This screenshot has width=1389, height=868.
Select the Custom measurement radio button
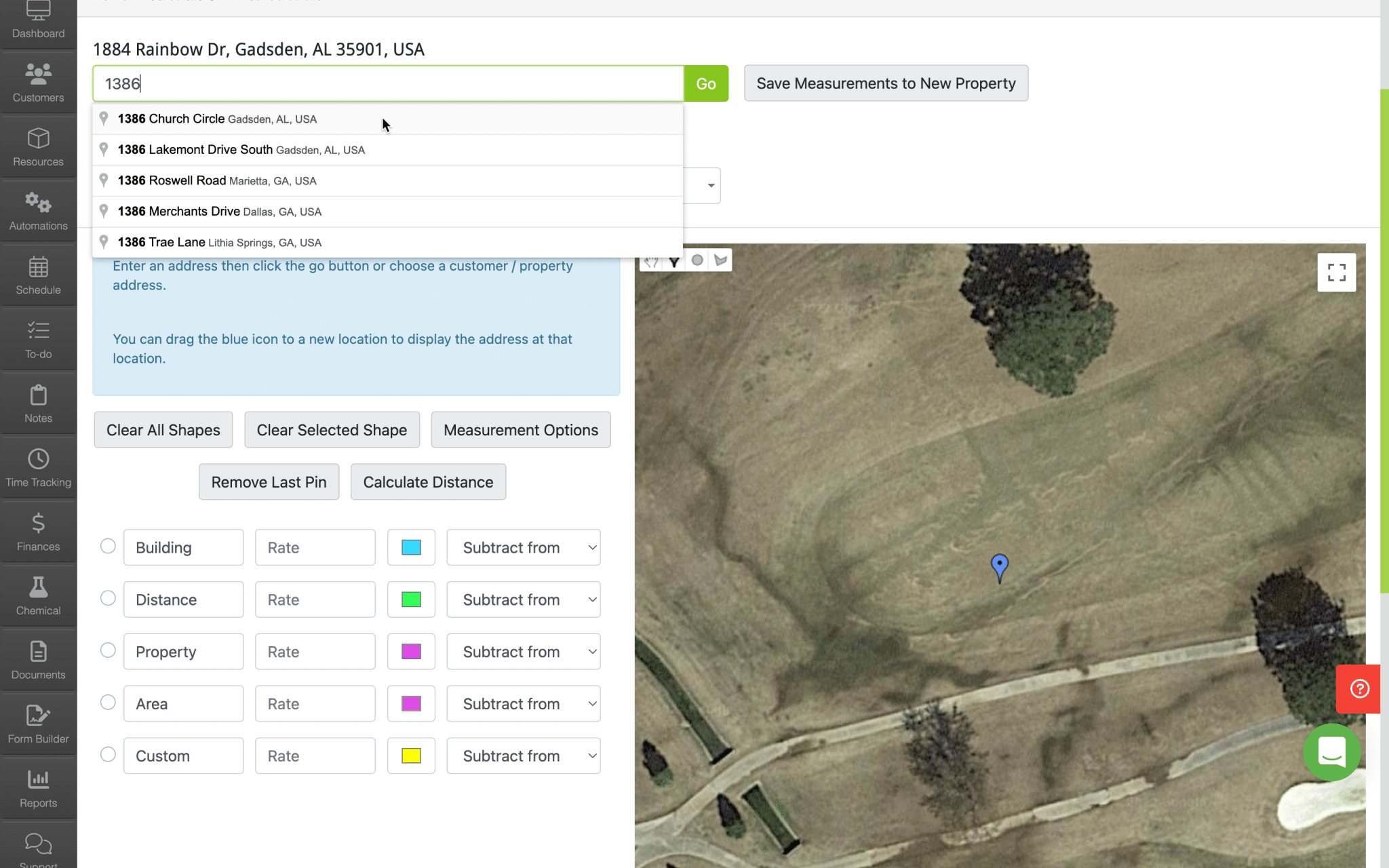107,753
